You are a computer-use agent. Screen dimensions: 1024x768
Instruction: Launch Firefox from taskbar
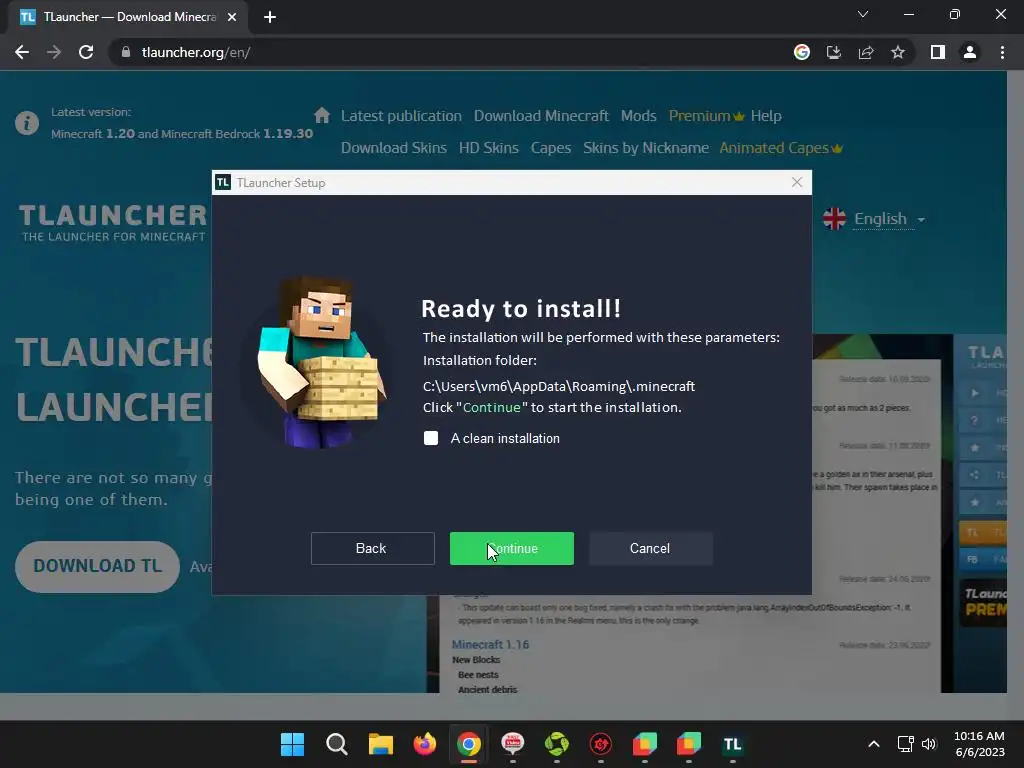pos(424,744)
